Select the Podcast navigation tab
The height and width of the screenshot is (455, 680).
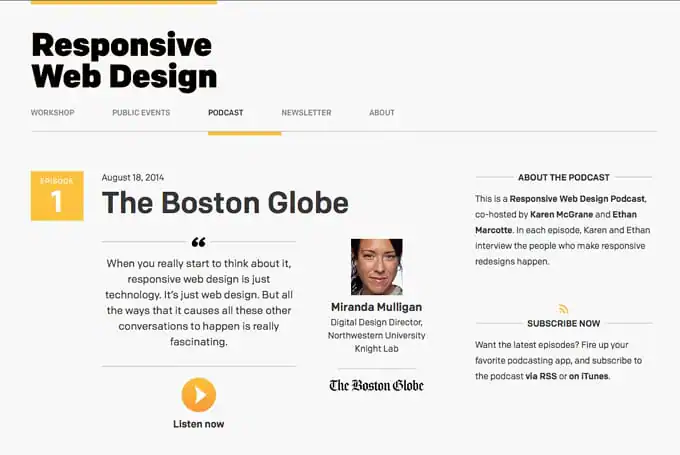point(226,113)
